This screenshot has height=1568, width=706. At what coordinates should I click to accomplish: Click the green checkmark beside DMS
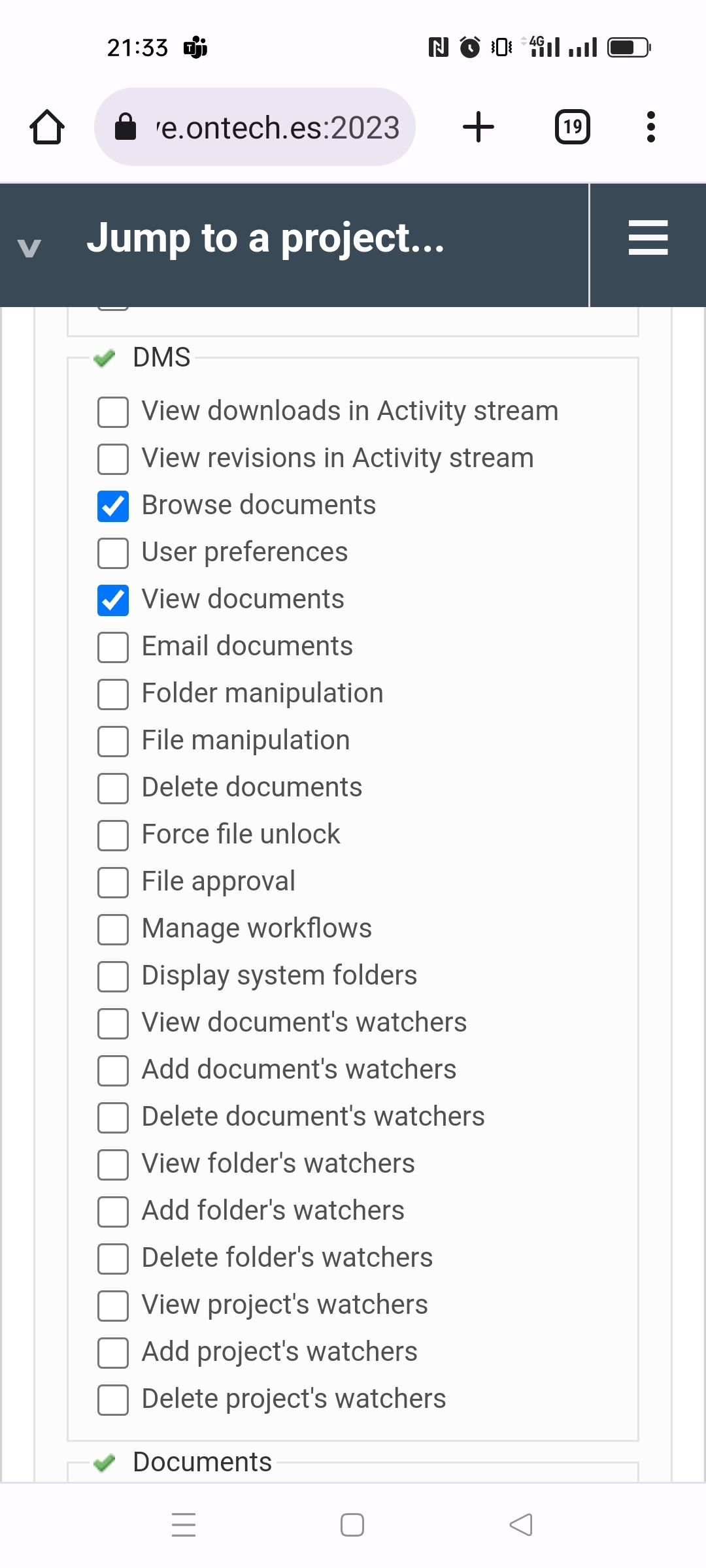point(105,359)
